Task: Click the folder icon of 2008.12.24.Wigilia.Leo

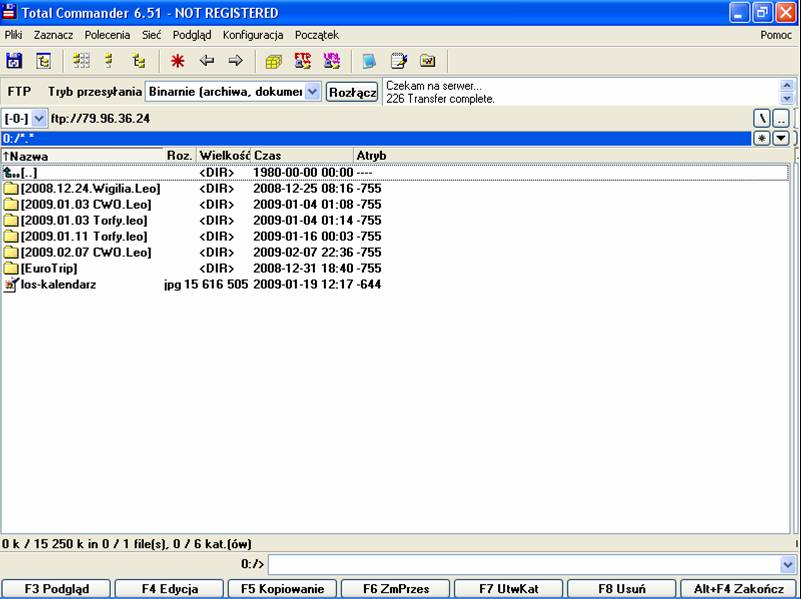Action: tap(11, 188)
